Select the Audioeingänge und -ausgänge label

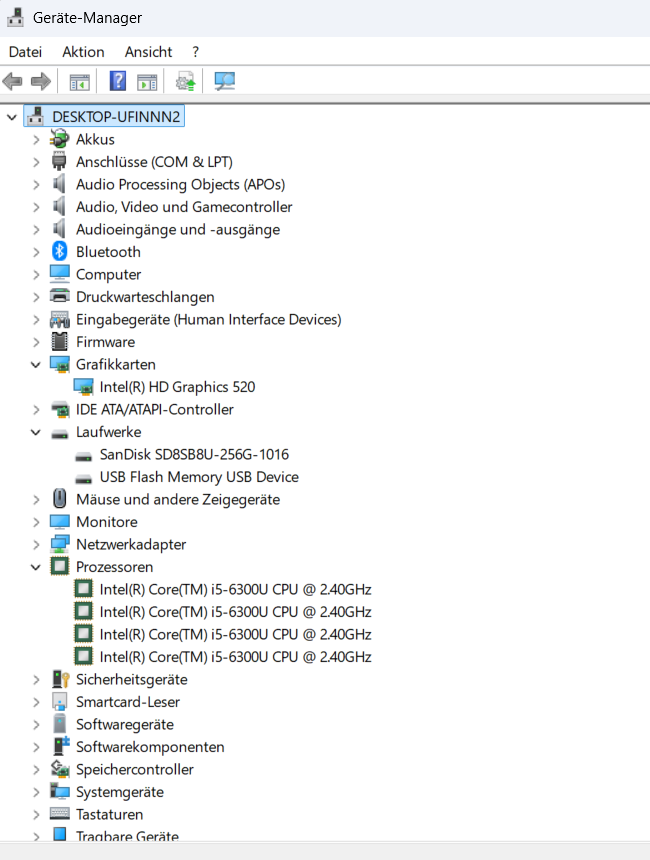coord(178,229)
